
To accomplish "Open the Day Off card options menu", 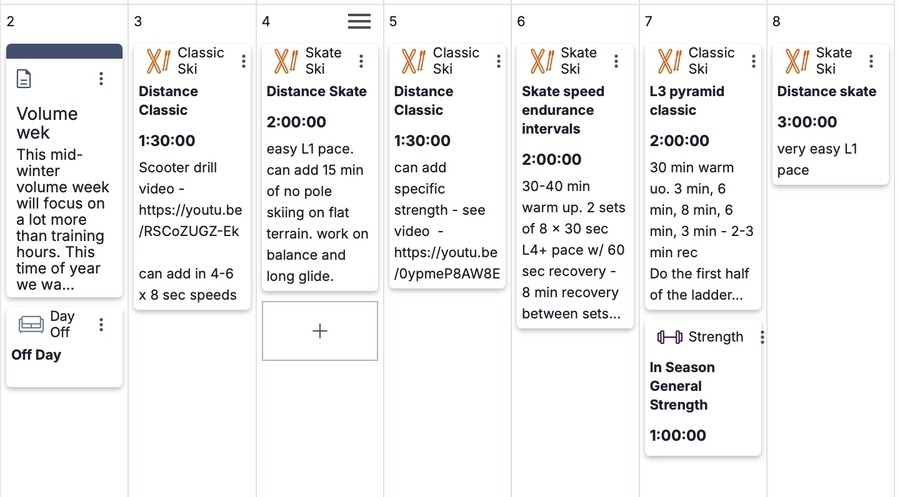I will pyautogui.click(x=101, y=325).
